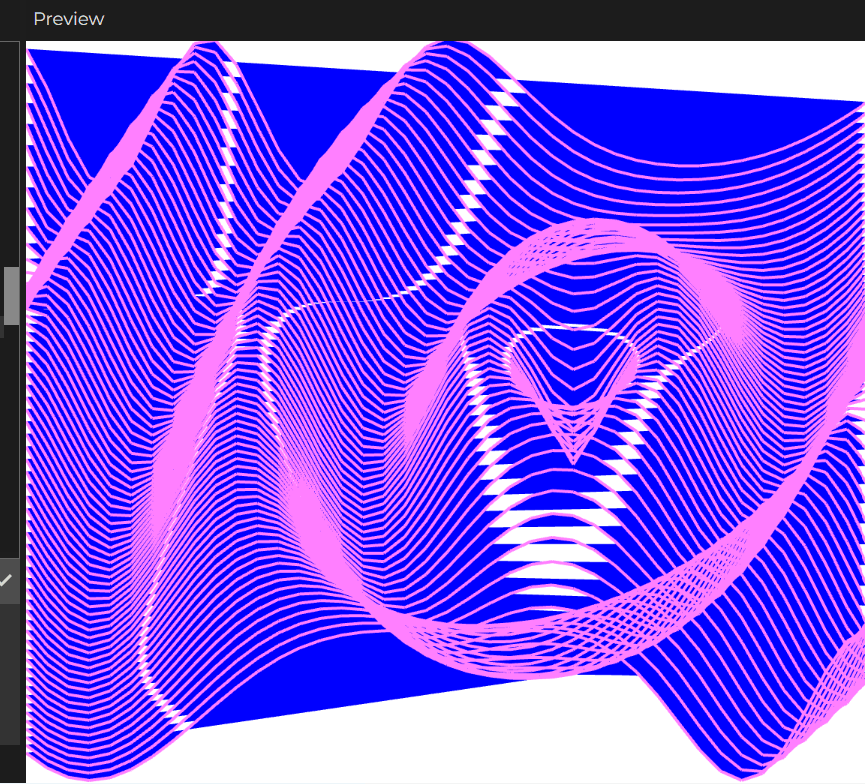
Task: Click the checkmark icon in left panel
Action: point(7,580)
